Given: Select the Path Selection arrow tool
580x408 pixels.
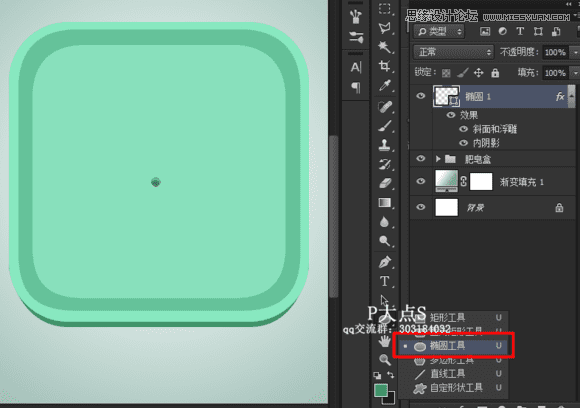Looking at the screenshot, I should (384, 300).
